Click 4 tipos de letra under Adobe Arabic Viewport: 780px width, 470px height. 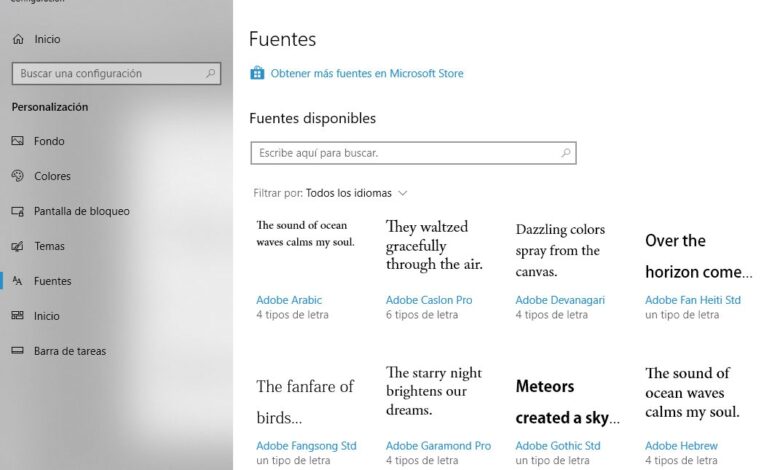point(292,315)
